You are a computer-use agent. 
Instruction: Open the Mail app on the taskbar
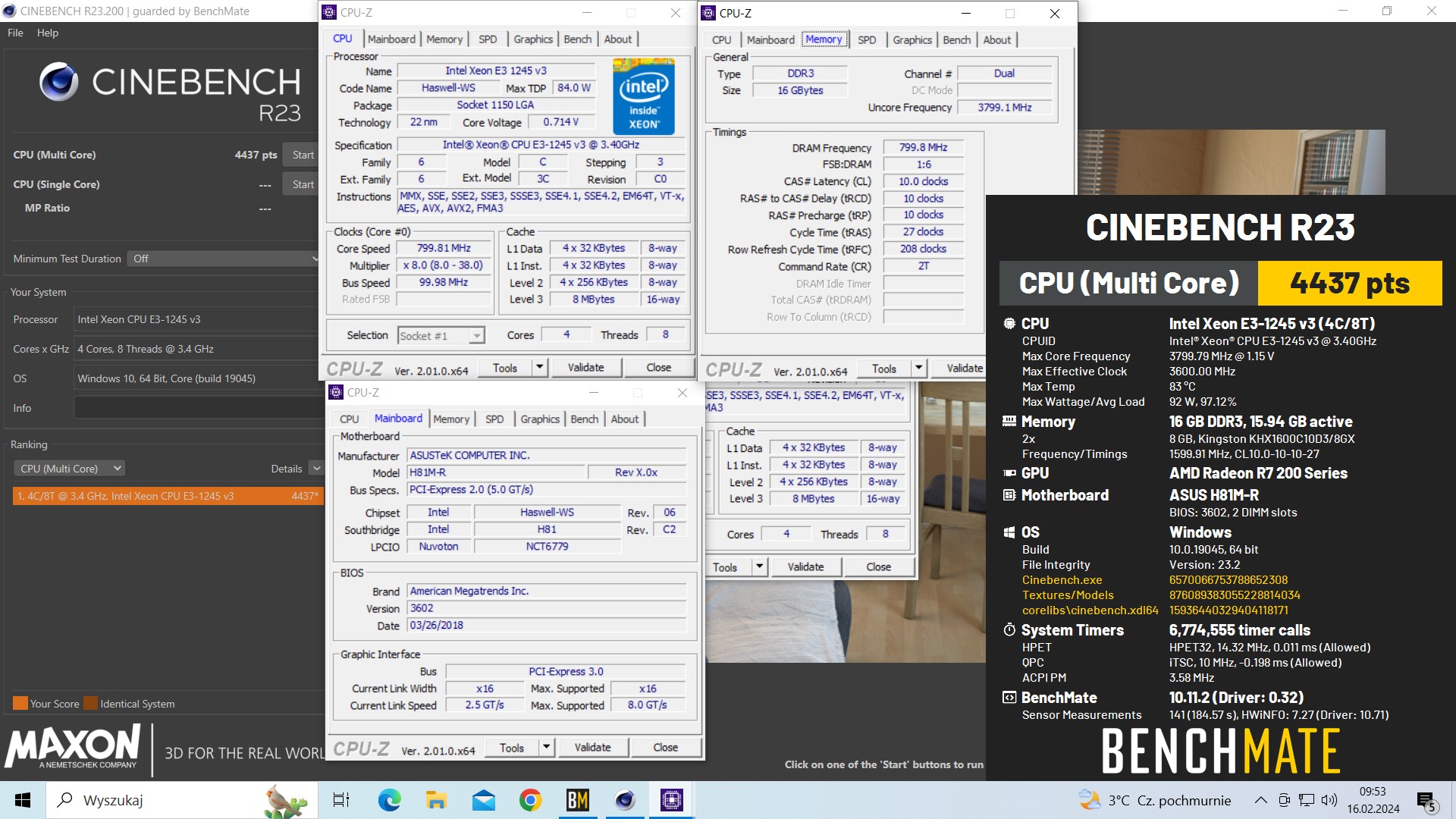click(x=483, y=800)
